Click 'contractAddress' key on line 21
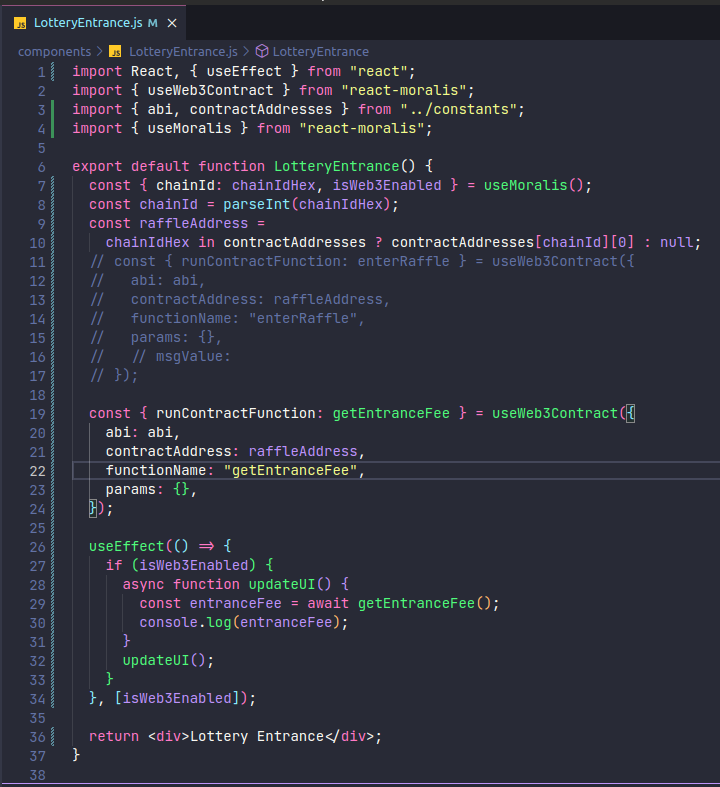Screen dimensions: 720x787 [x=168, y=451]
